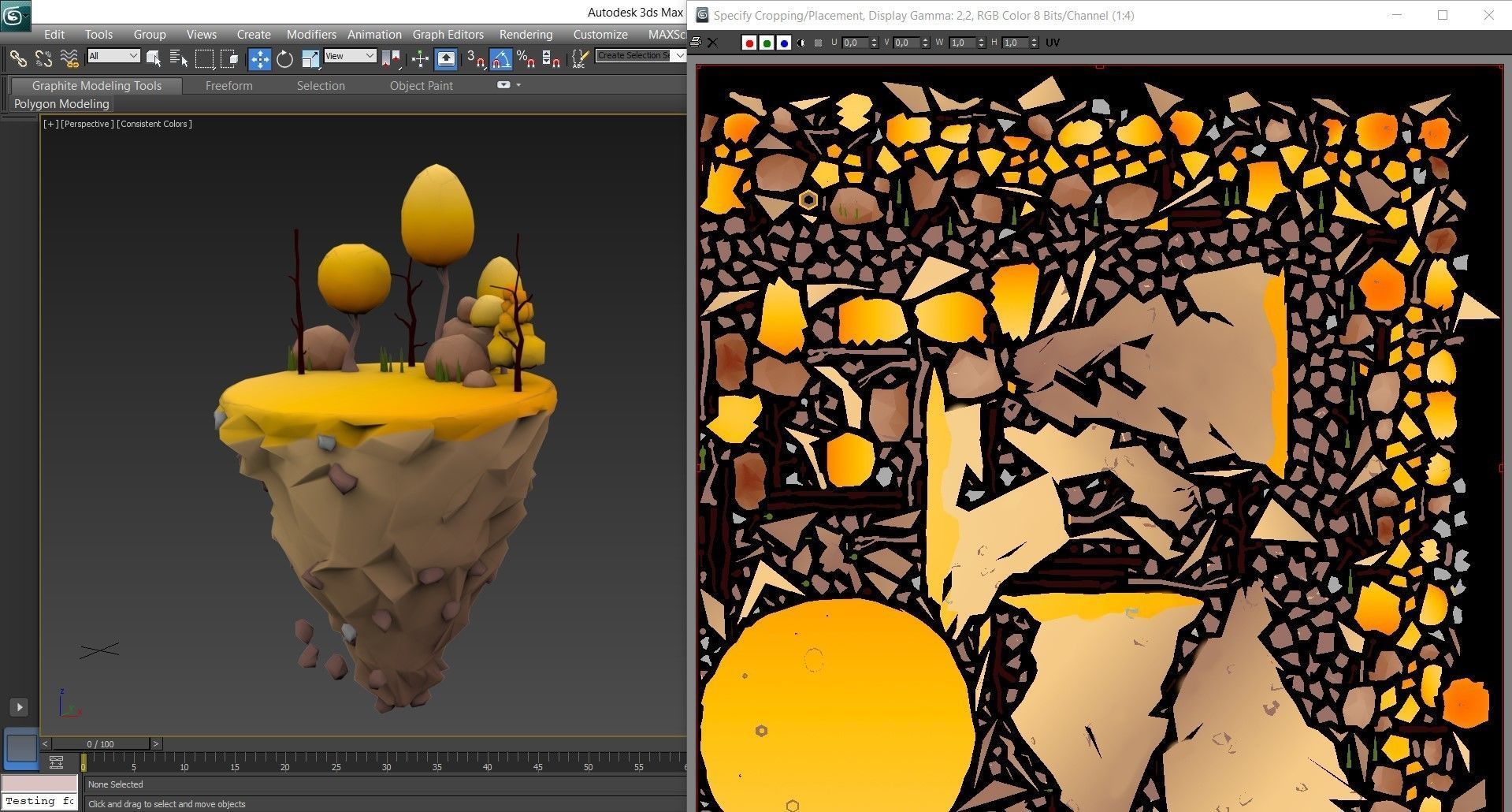Toggle blue channel in Cropping window
Screen dimensions: 1512x812
(x=784, y=43)
